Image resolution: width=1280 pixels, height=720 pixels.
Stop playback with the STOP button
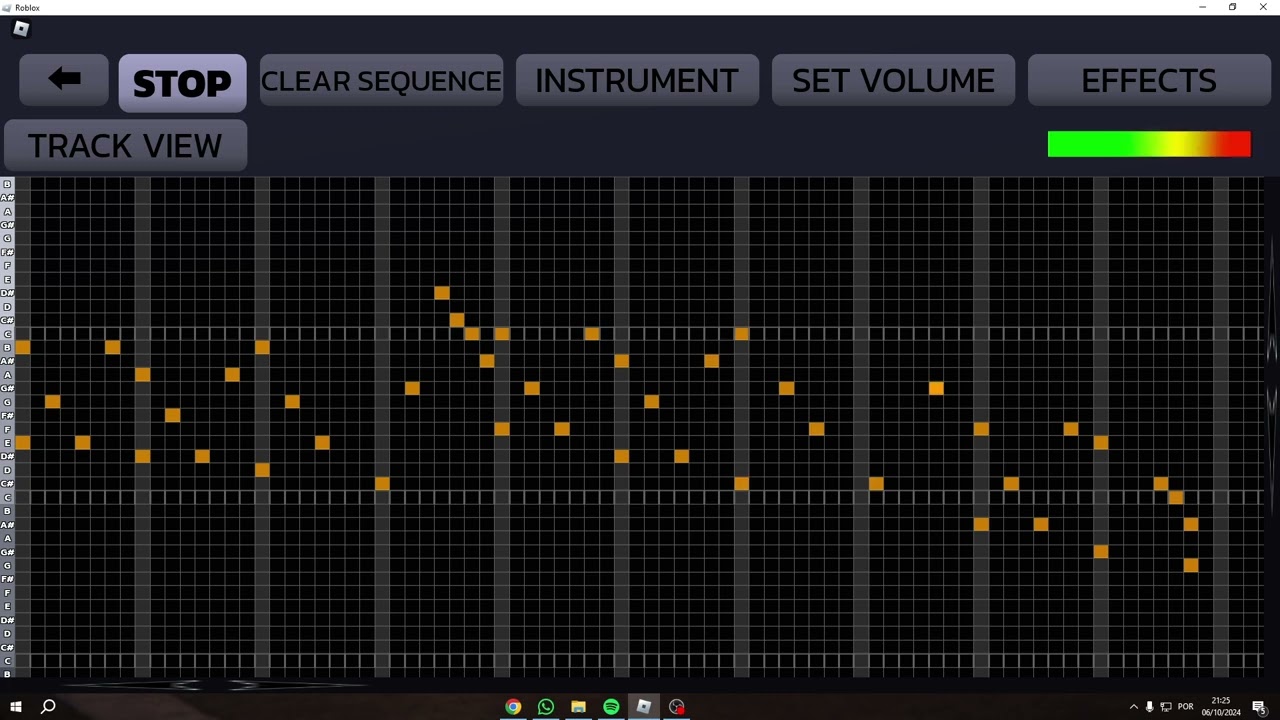pyautogui.click(x=182, y=82)
